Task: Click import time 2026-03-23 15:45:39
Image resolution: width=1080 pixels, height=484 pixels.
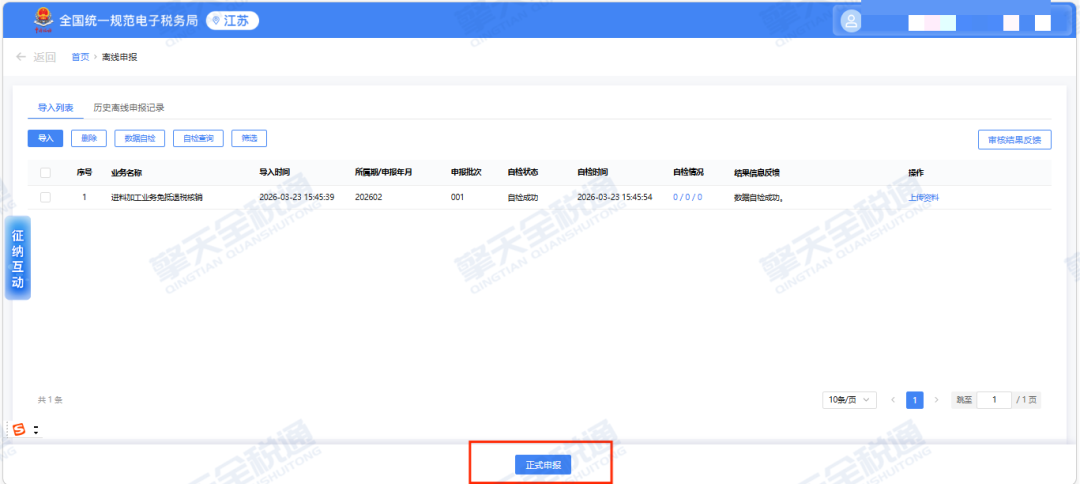Action: coord(296,197)
